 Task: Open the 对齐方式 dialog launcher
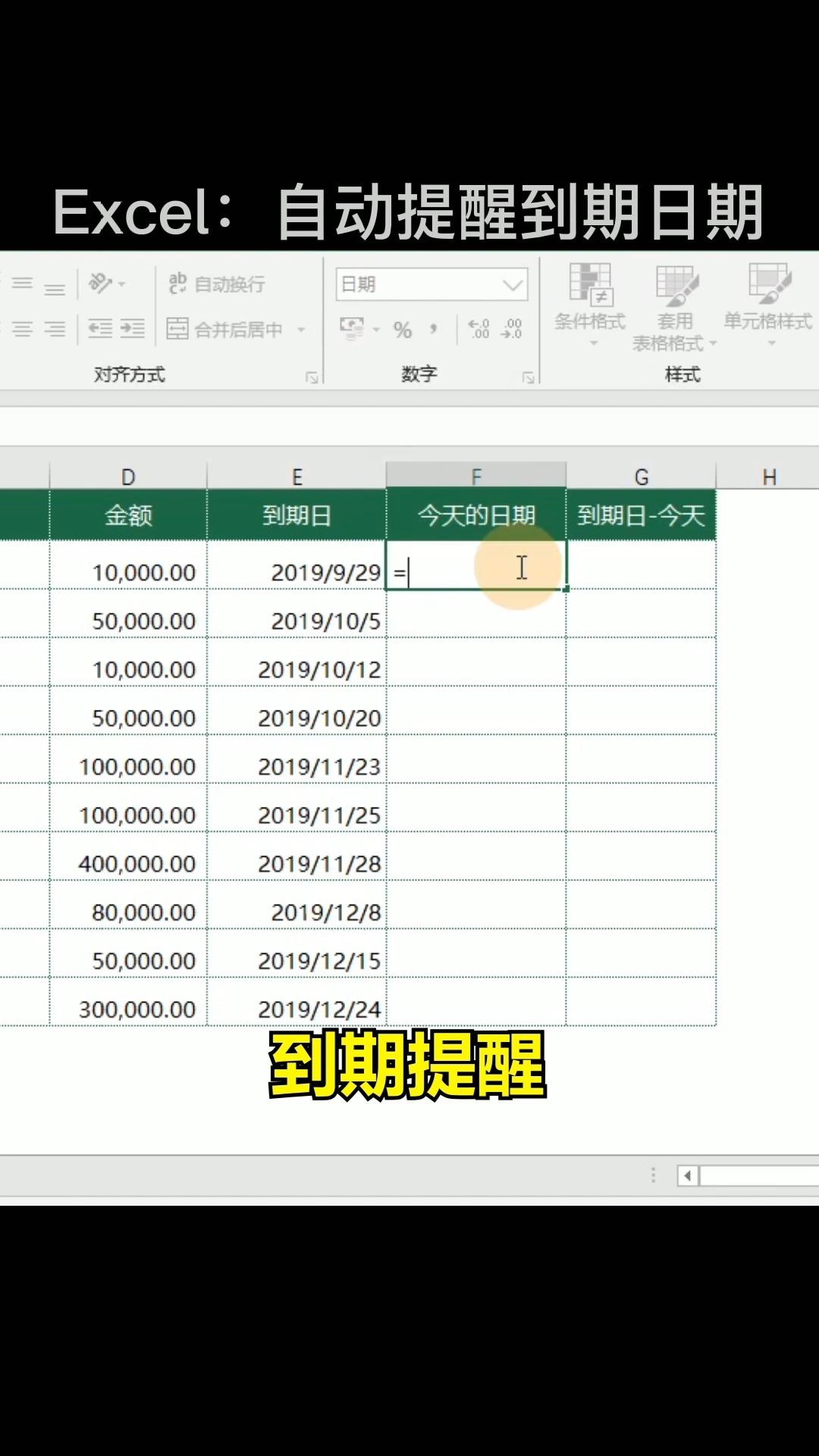coord(312,377)
